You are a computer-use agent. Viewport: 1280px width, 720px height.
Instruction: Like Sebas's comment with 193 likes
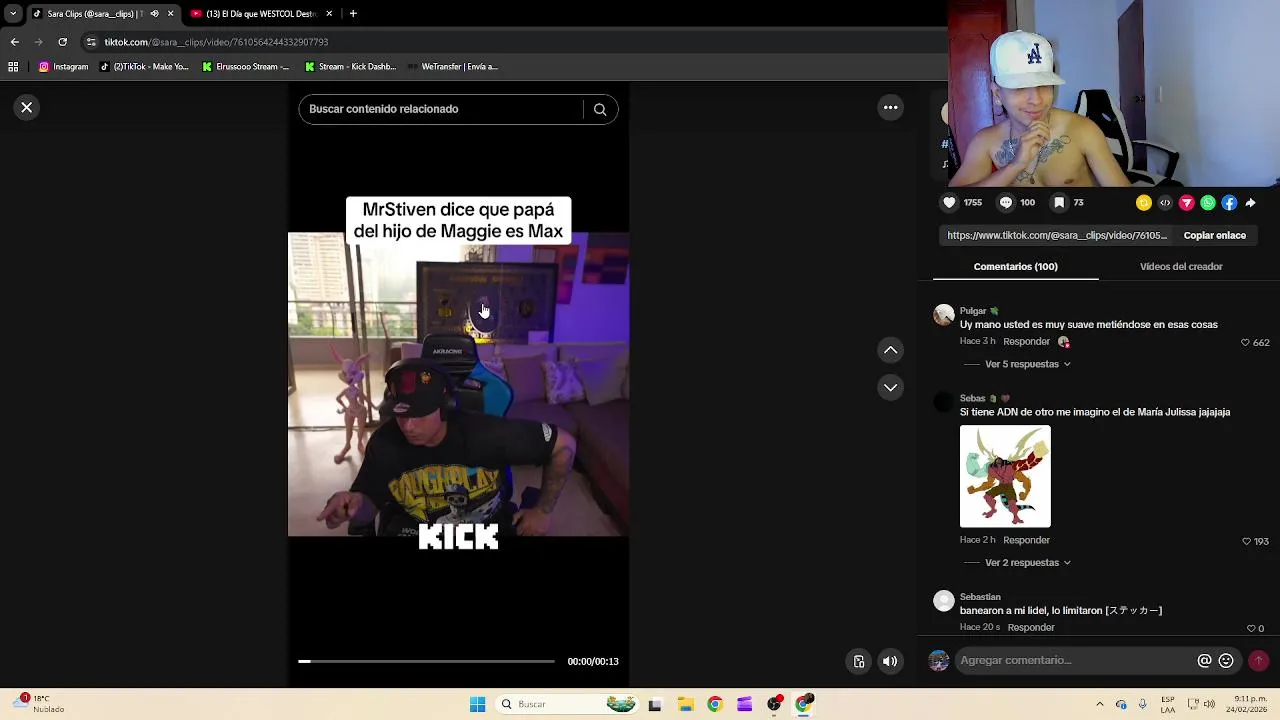pos(1246,541)
